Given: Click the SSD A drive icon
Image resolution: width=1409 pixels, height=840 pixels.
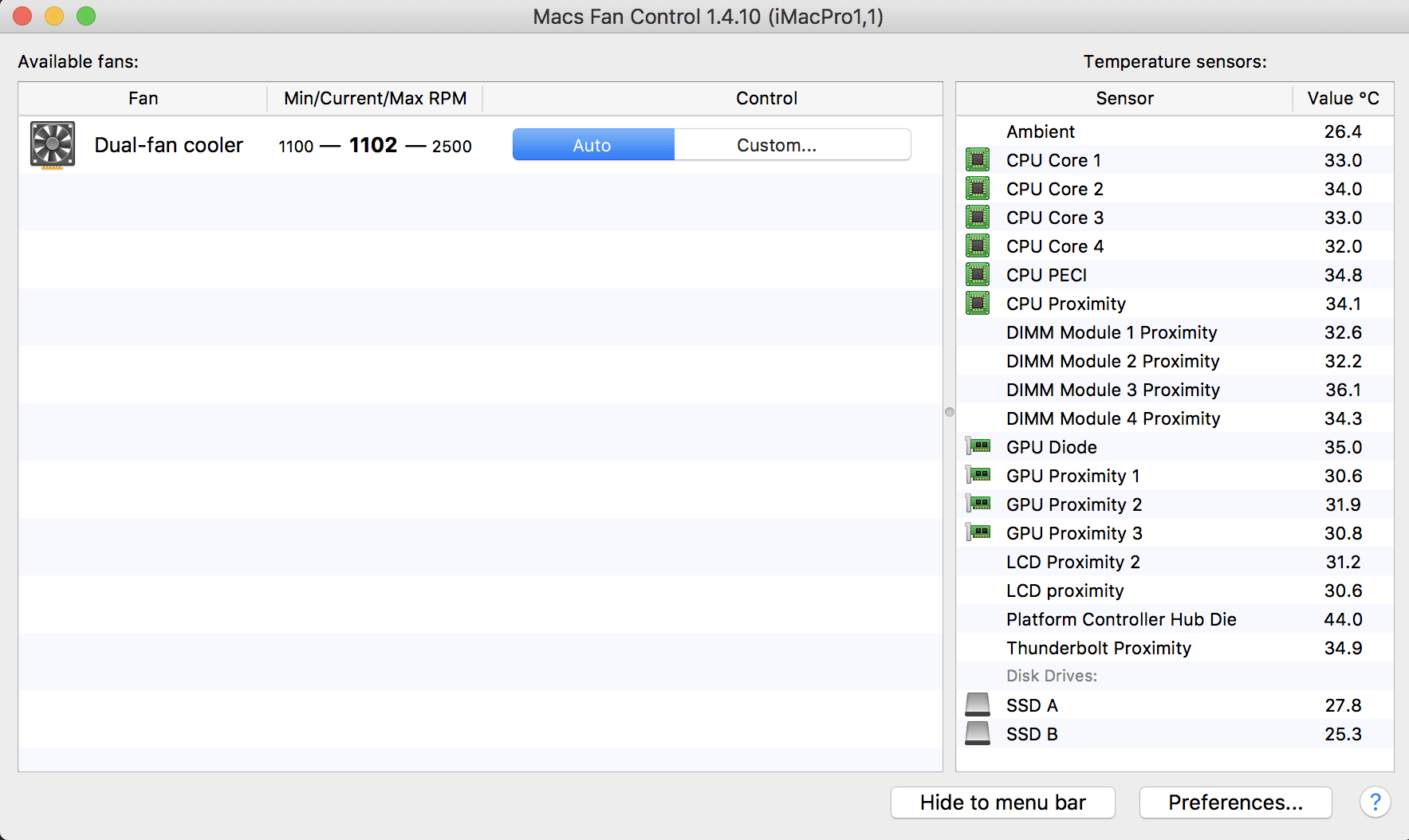Looking at the screenshot, I should pos(977,705).
